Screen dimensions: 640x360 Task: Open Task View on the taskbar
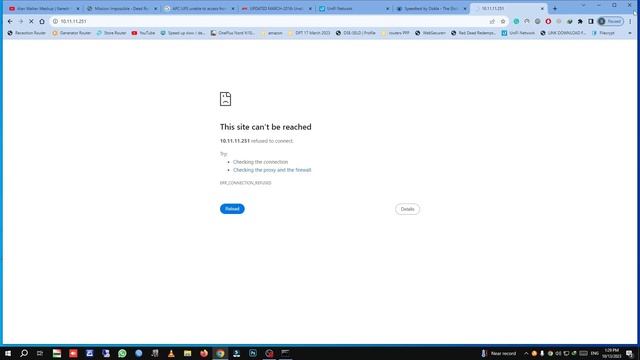(x=40, y=353)
